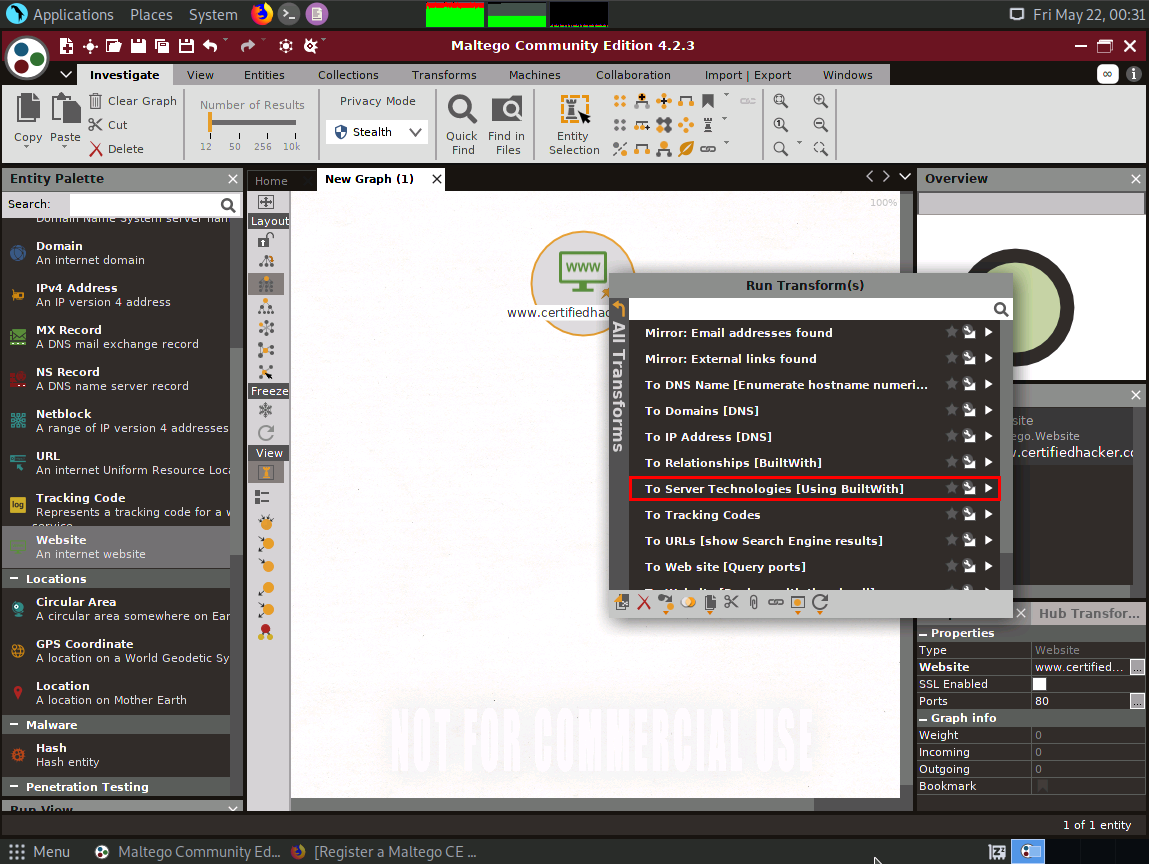The width and height of the screenshot is (1149, 864).
Task: Toggle layout lock icon in graph sidebar
Action: click(266, 240)
